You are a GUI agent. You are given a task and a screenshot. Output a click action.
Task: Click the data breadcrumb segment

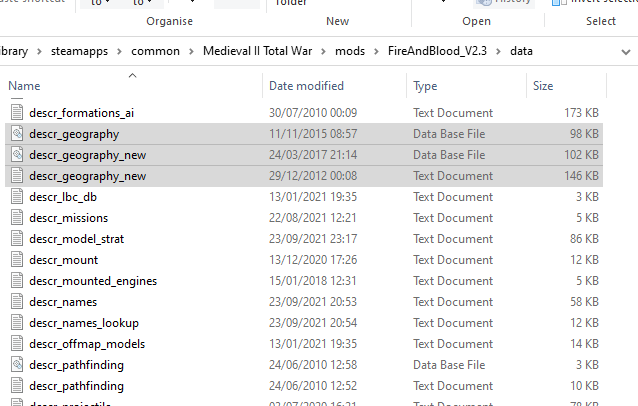pyautogui.click(x=521, y=51)
